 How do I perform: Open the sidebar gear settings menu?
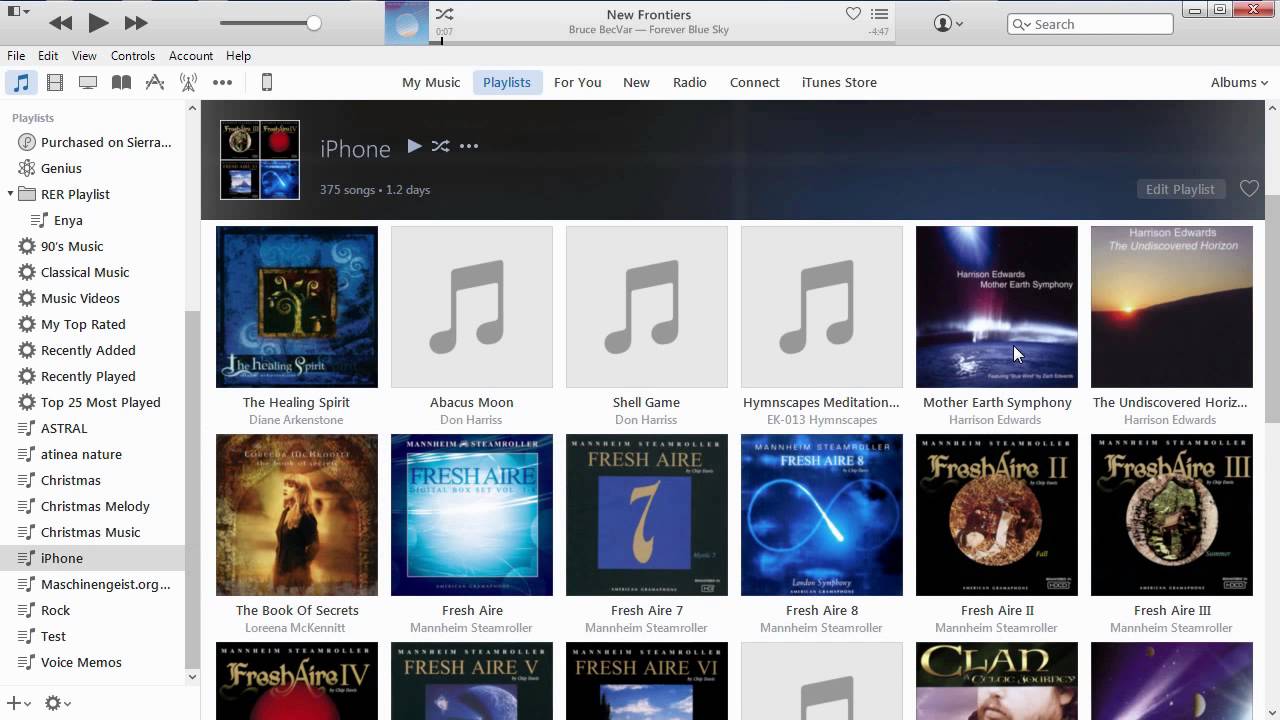(x=58, y=703)
